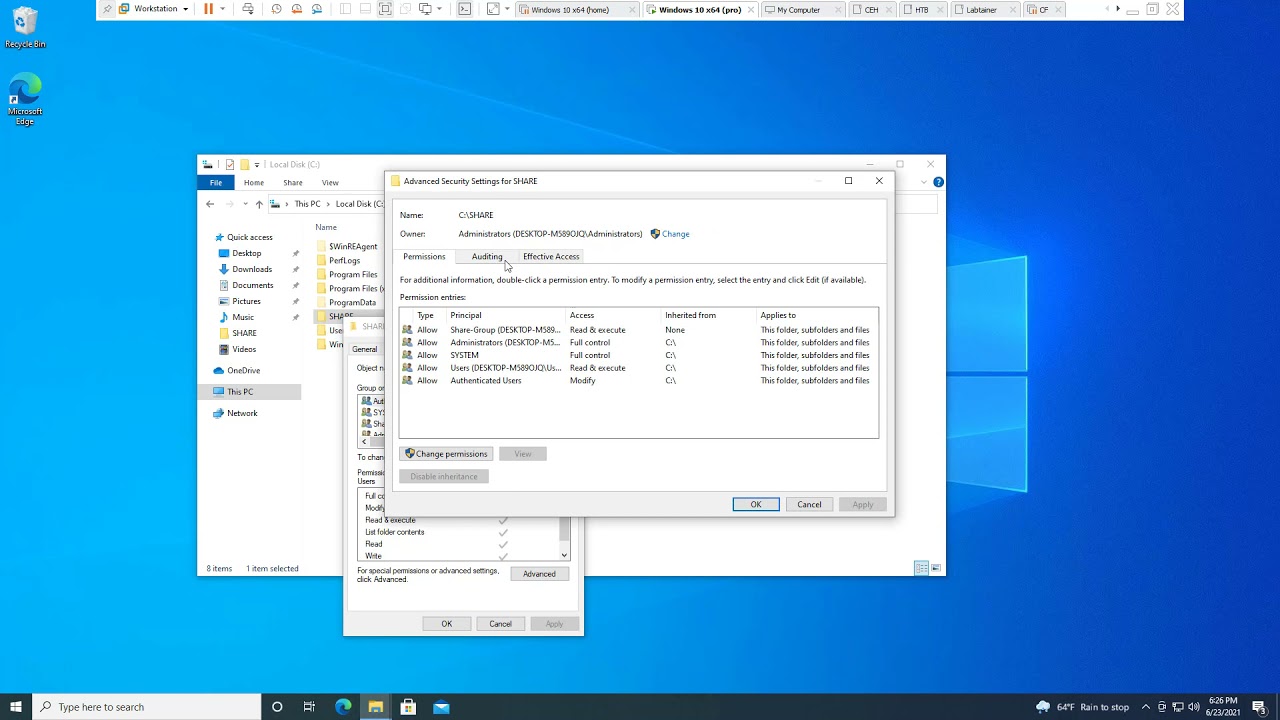1280x720 pixels.
Task: Open Microsoft Edge desktop shortcut
Action: pos(25,98)
